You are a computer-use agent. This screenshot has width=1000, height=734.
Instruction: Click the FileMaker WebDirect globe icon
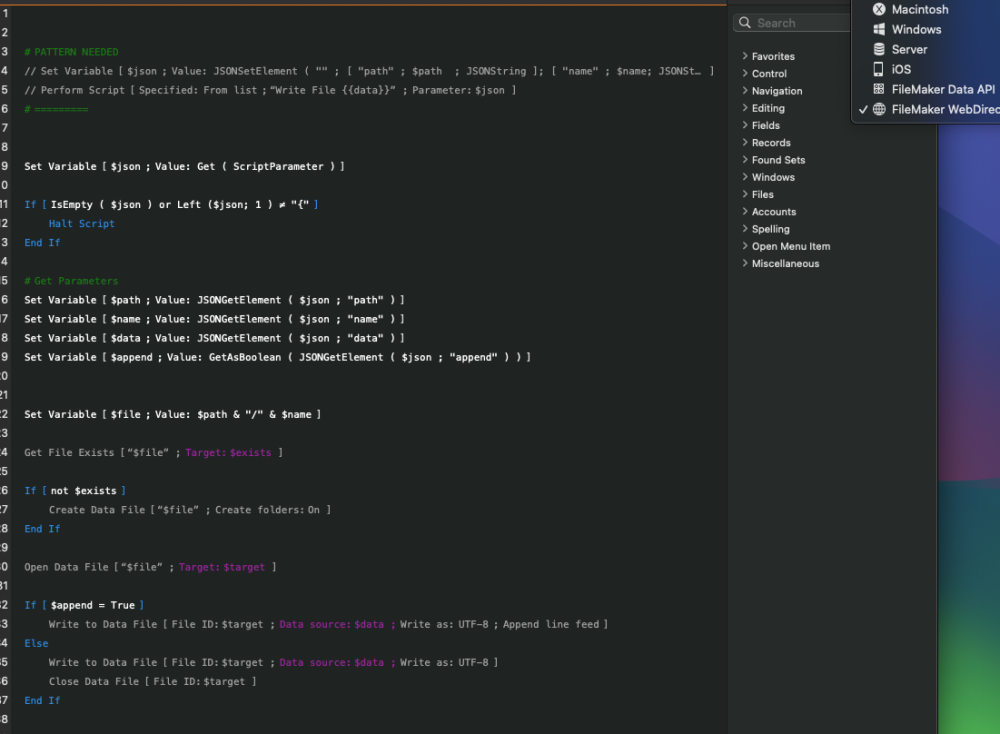point(879,109)
